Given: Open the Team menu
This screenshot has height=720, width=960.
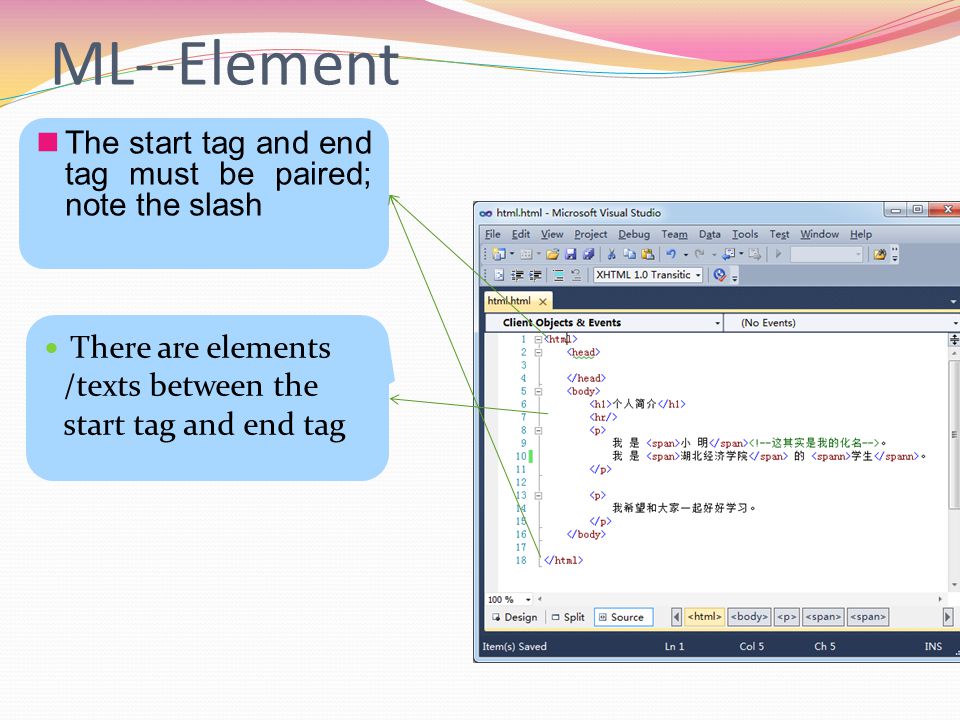Looking at the screenshot, I should click(674, 234).
